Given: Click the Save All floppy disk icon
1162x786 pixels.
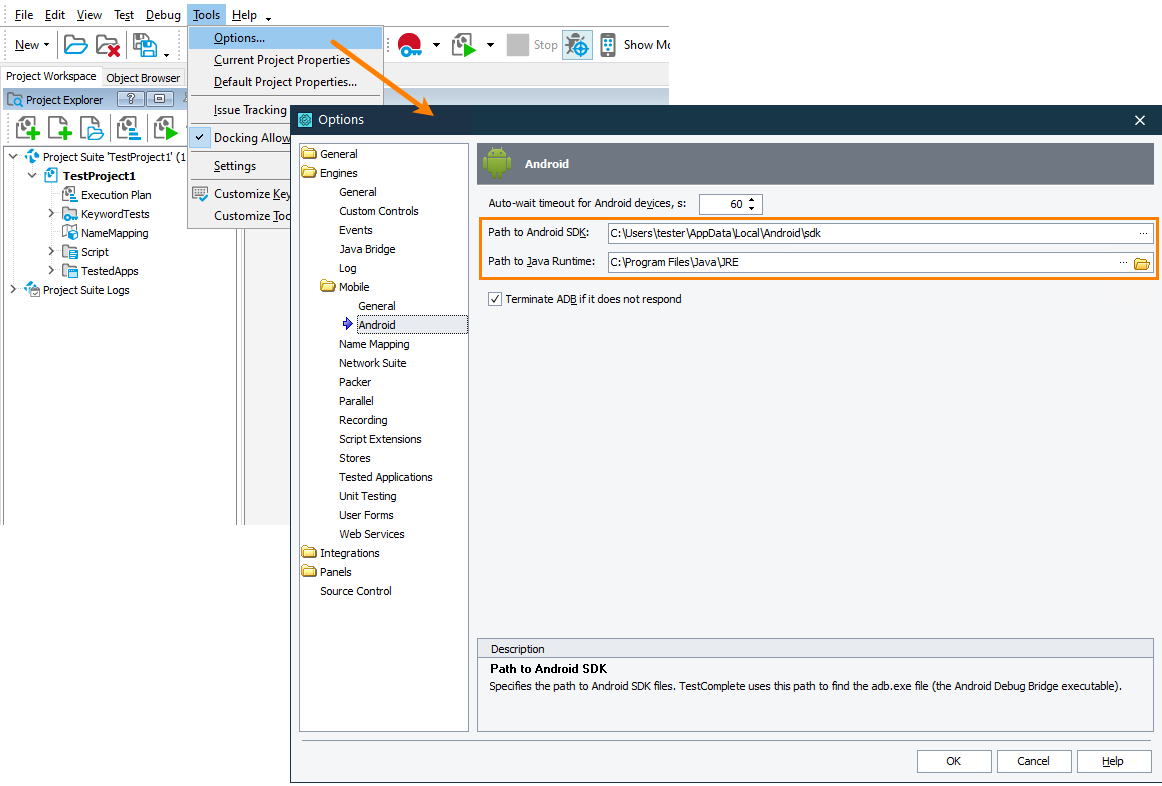Looking at the screenshot, I should [x=145, y=45].
